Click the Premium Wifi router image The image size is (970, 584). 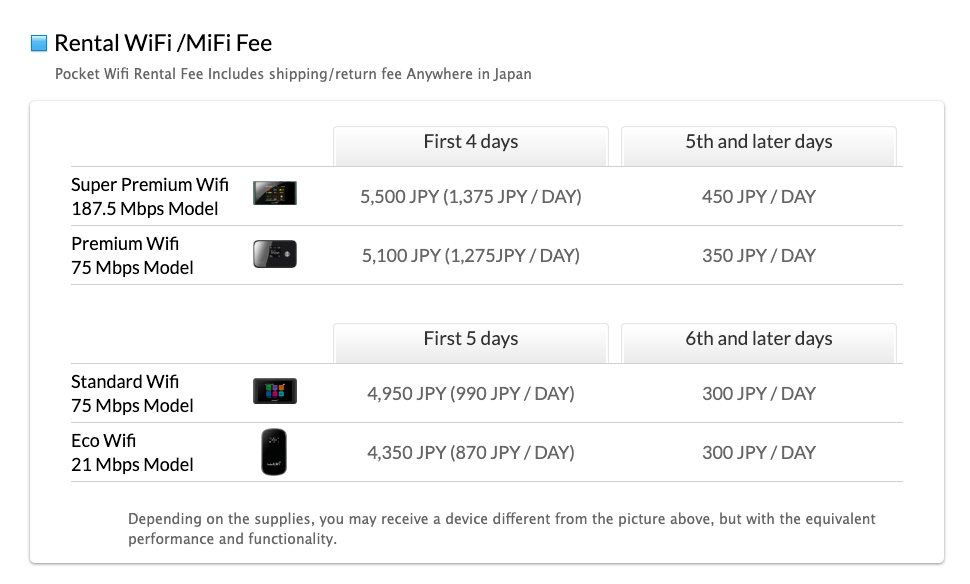(275, 254)
